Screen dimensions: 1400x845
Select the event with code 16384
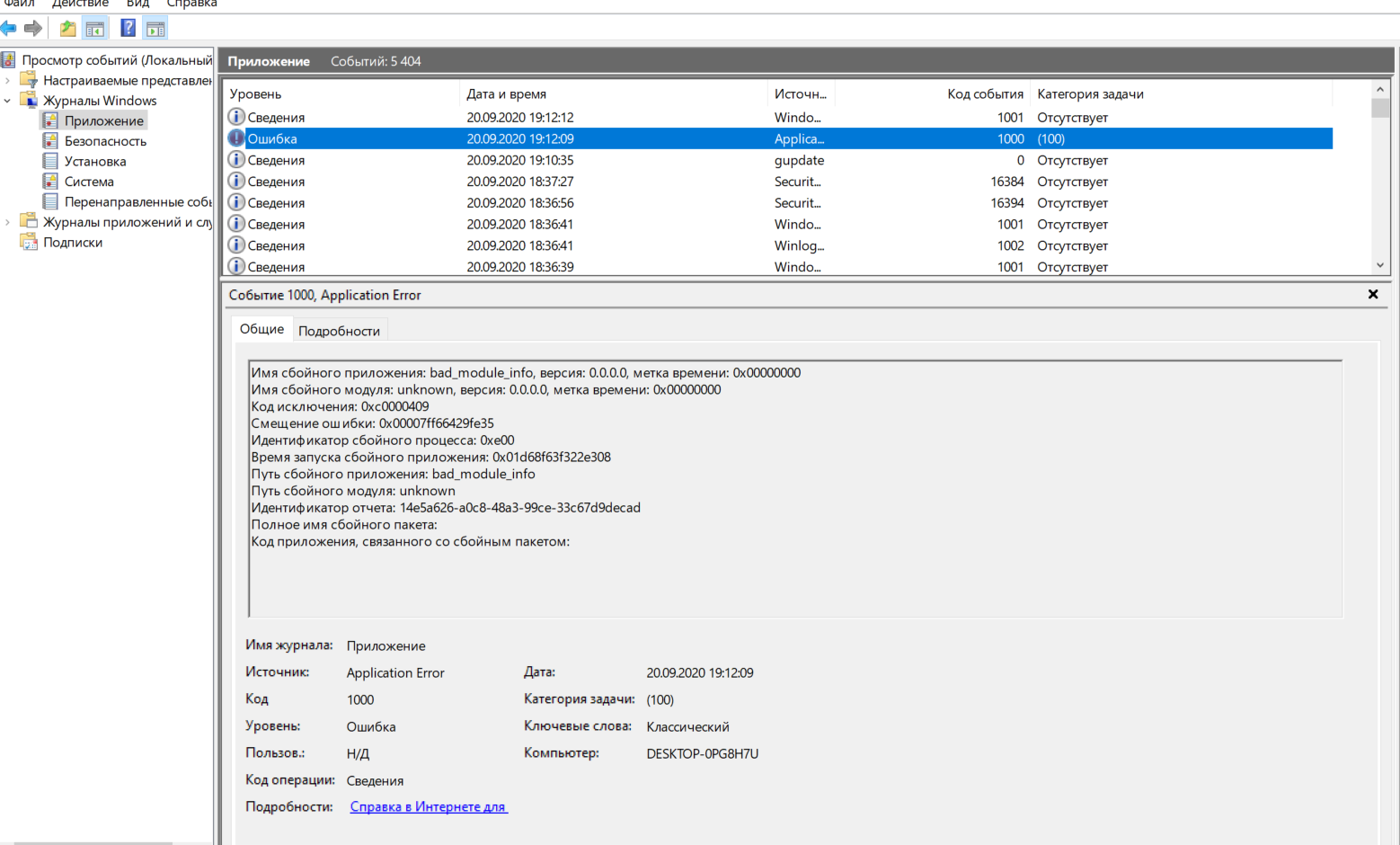click(778, 182)
